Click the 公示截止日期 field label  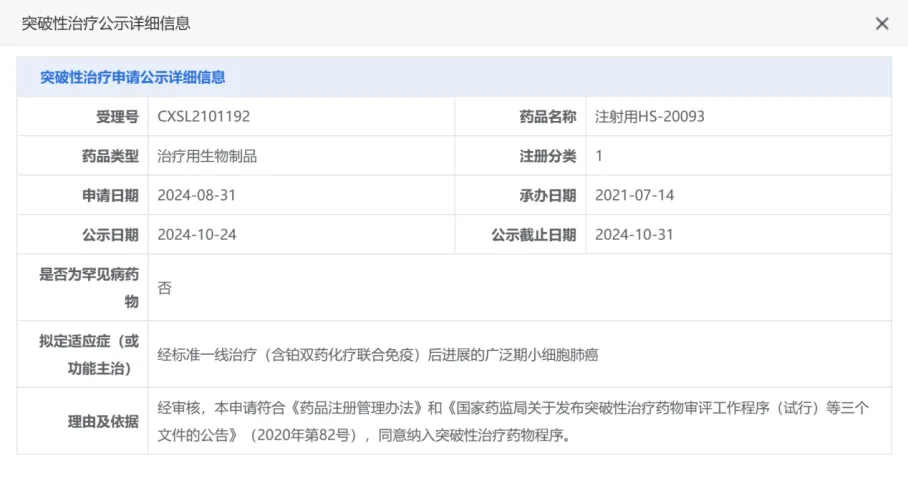[x=533, y=235]
